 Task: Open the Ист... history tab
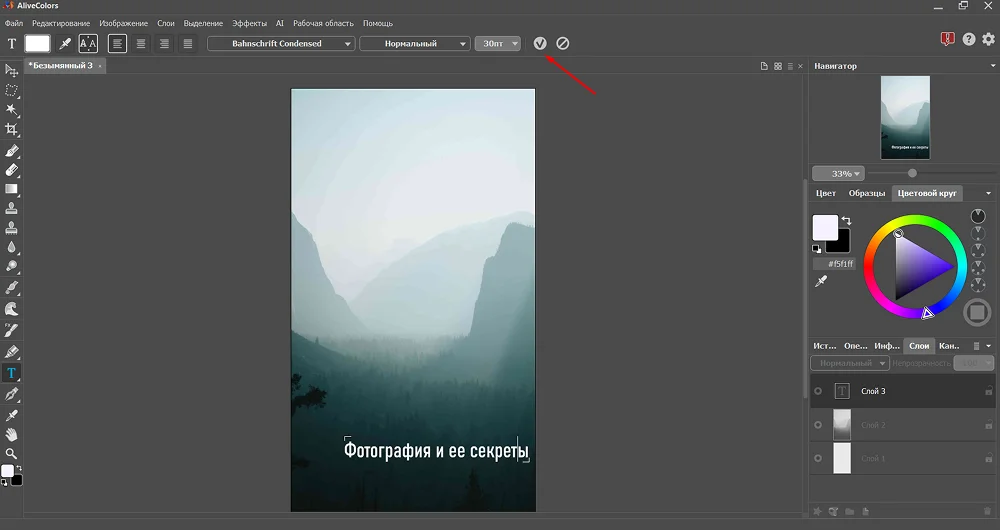click(x=825, y=346)
